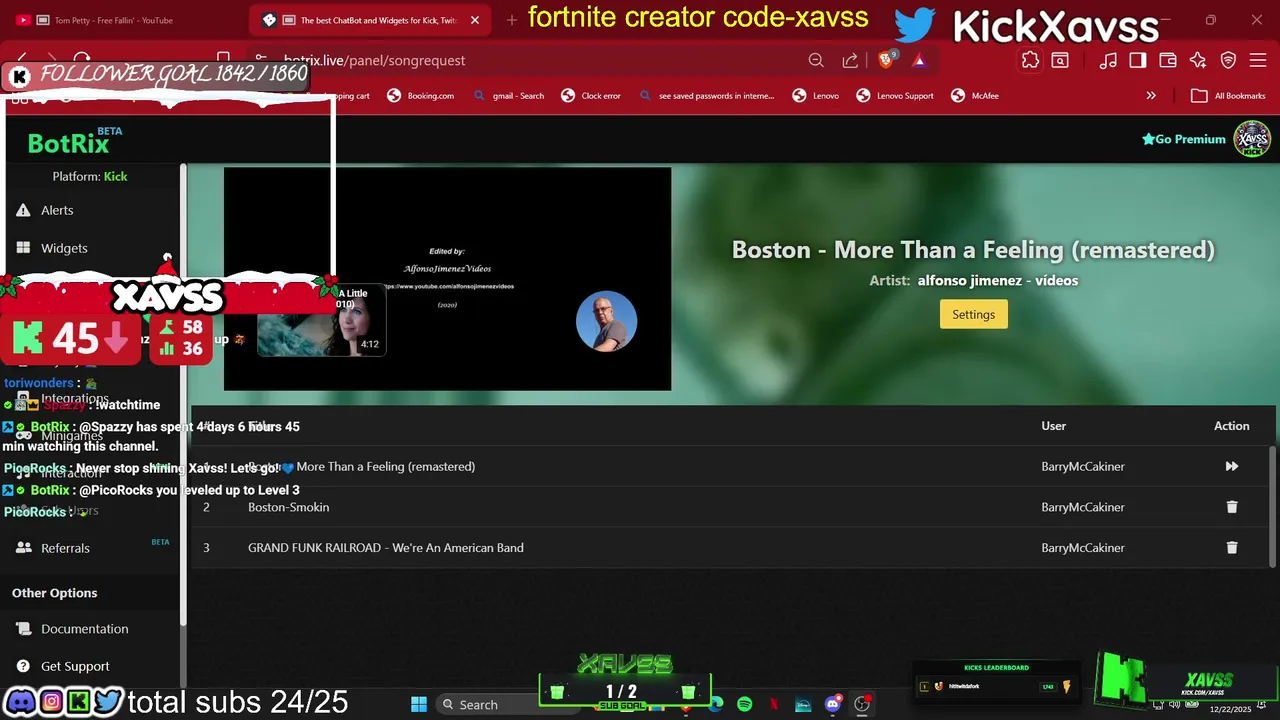This screenshot has height=720, width=1280.
Task: Open the OBS Studio taskbar icon
Action: [861, 704]
